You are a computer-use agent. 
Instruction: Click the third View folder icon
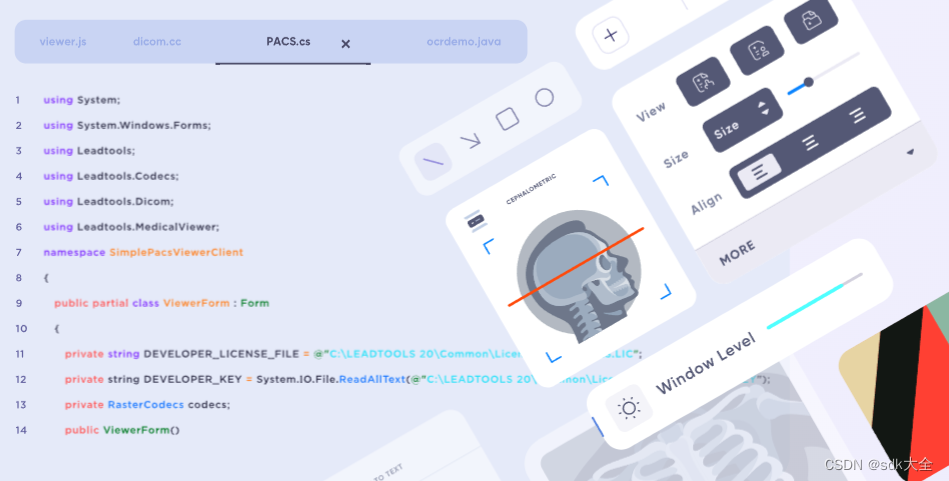811,21
